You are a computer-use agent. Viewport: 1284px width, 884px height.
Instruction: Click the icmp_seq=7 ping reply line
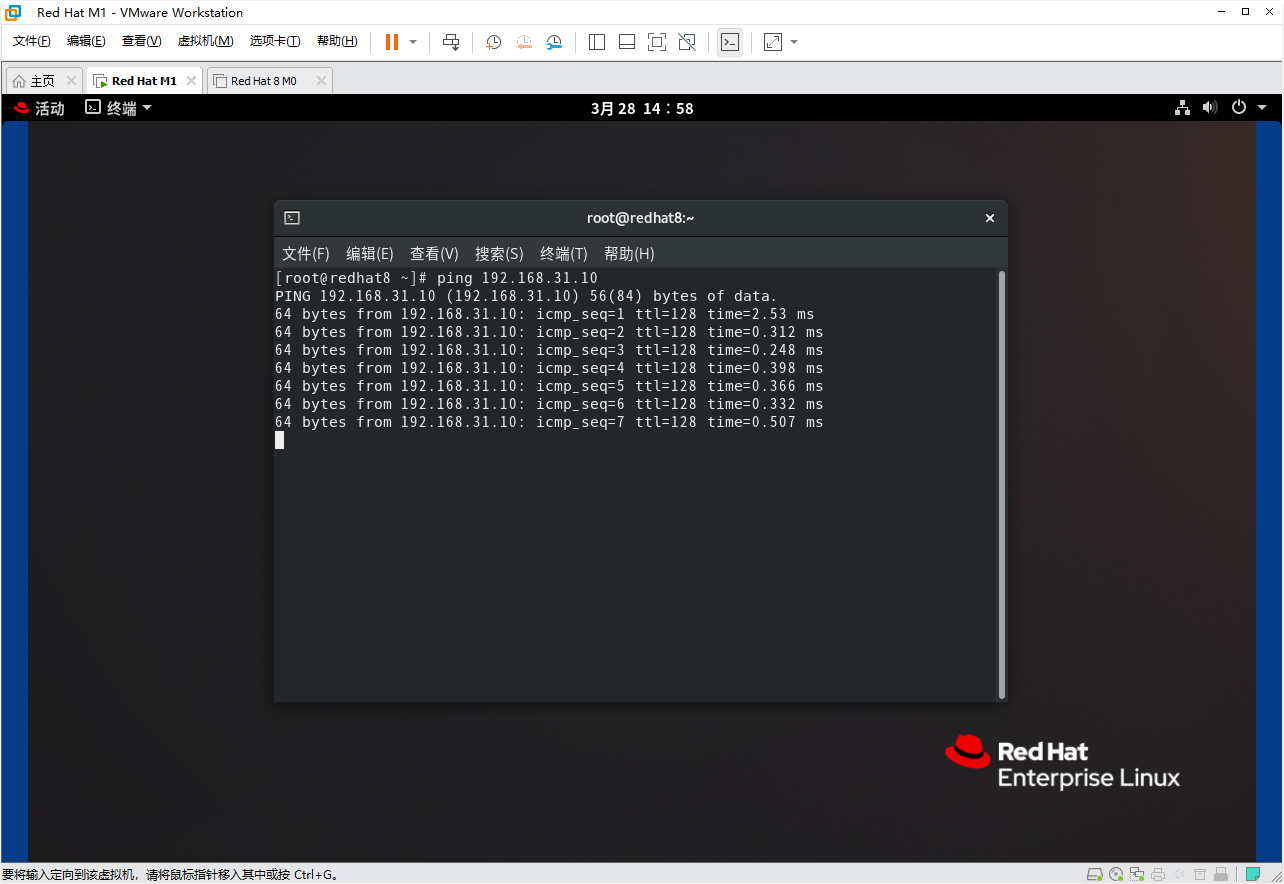click(x=549, y=422)
